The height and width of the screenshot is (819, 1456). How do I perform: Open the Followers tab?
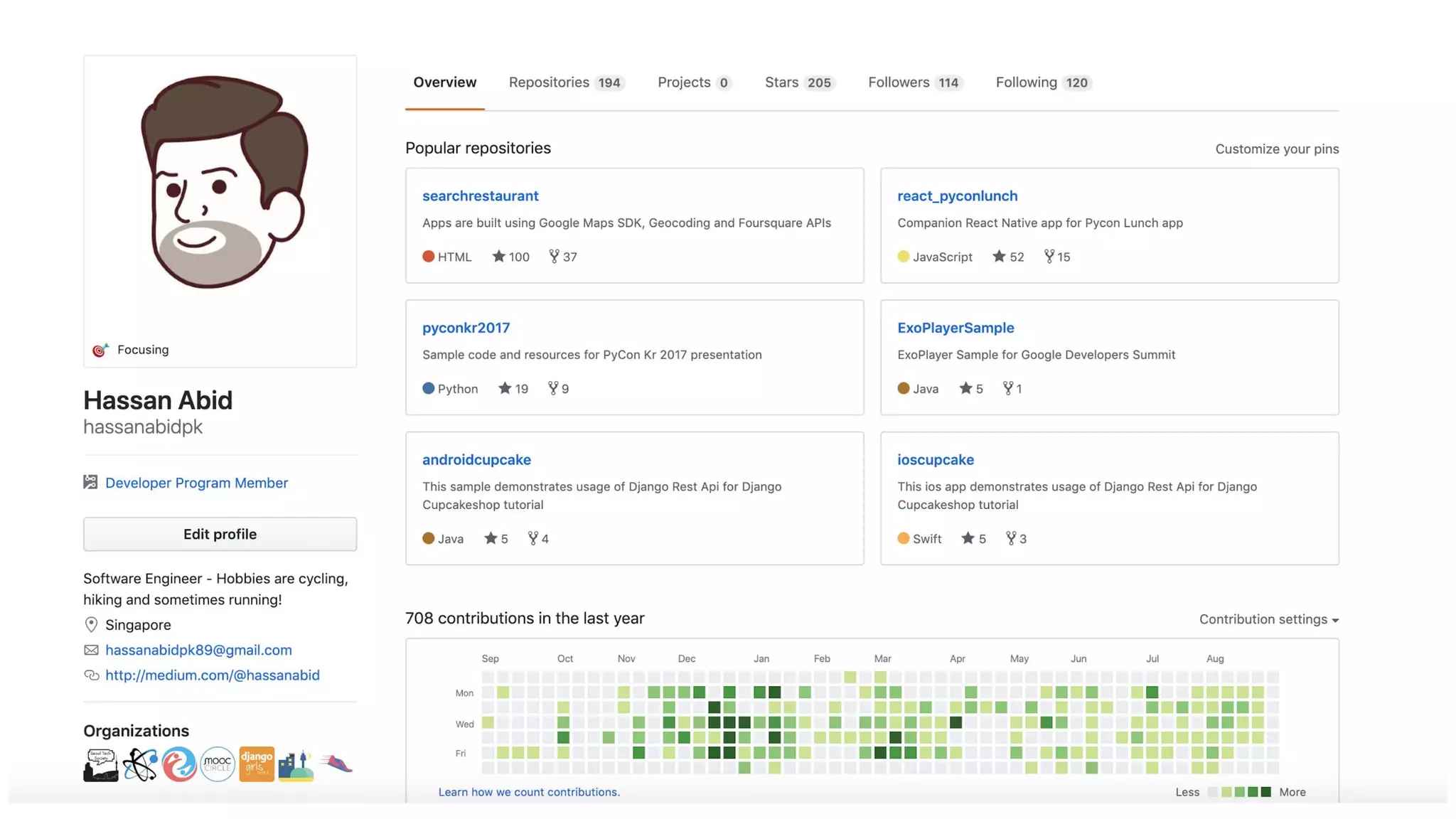(x=914, y=82)
